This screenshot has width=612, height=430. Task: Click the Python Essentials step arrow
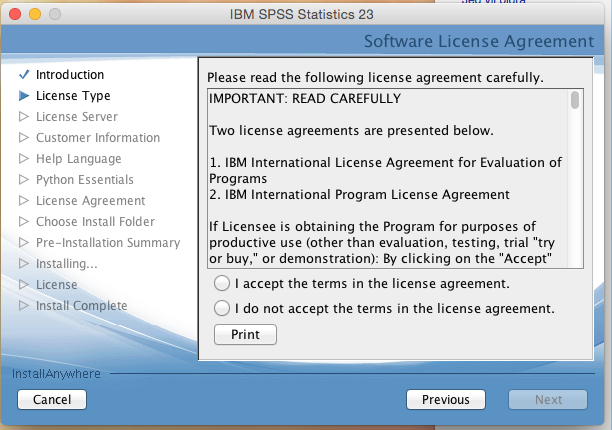[x=24, y=180]
